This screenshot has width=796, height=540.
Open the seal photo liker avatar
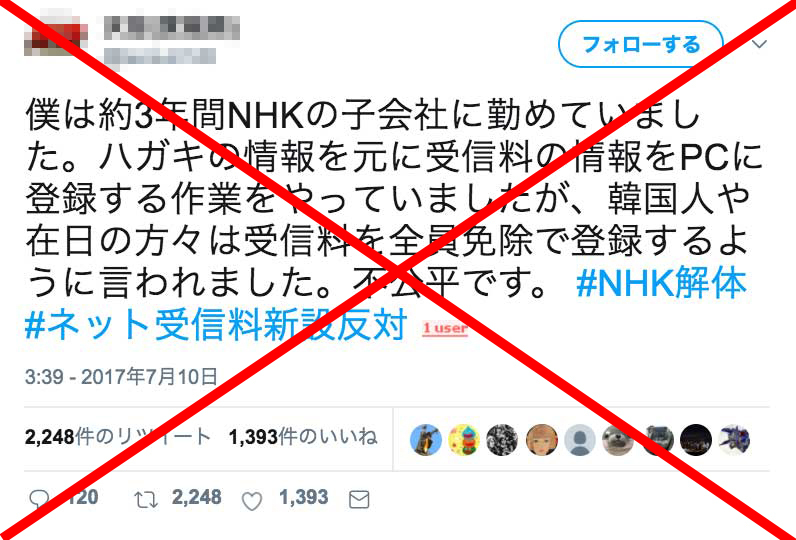click(x=618, y=440)
